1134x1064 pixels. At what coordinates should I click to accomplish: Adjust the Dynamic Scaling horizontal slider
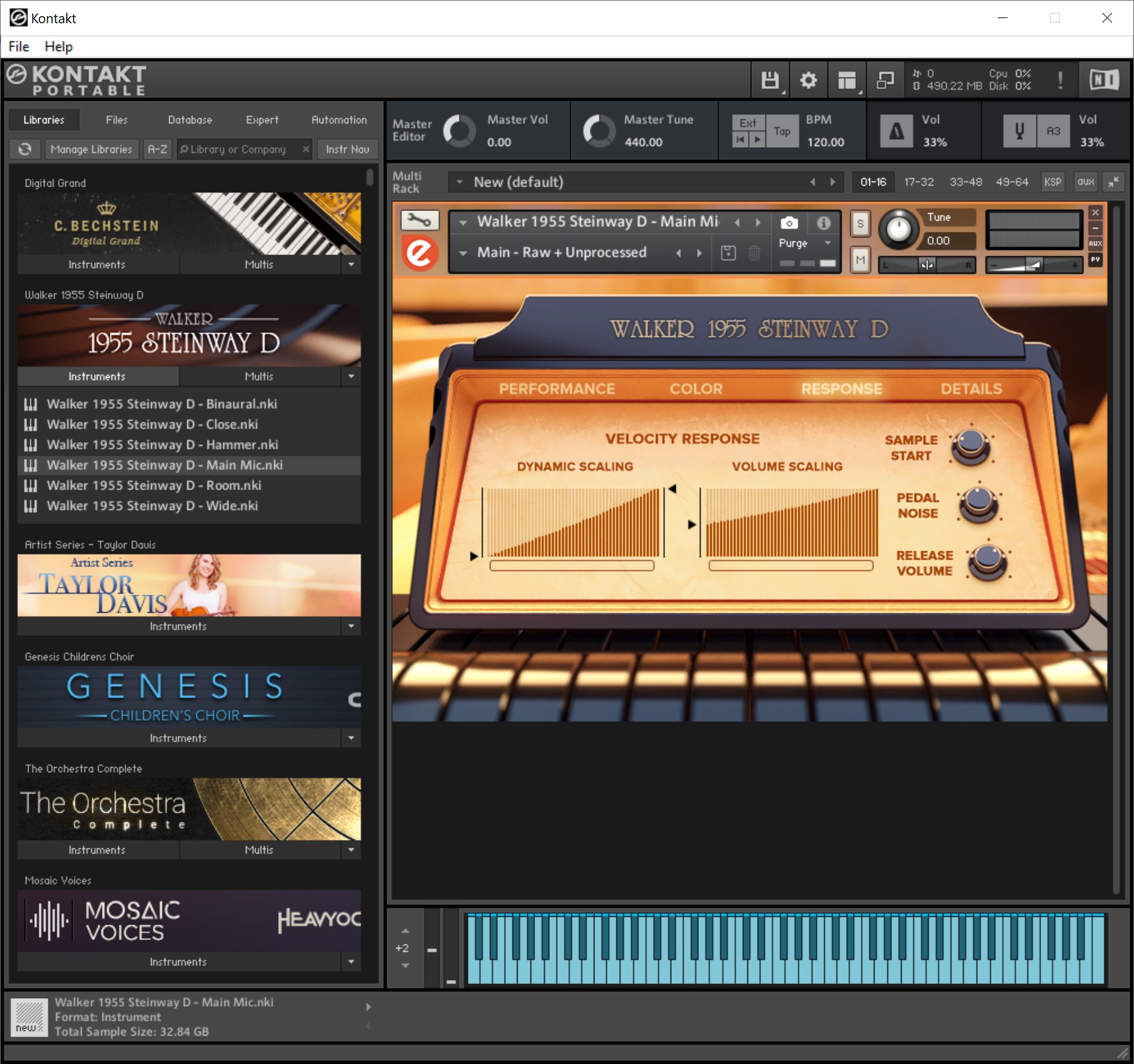coord(572,566)
